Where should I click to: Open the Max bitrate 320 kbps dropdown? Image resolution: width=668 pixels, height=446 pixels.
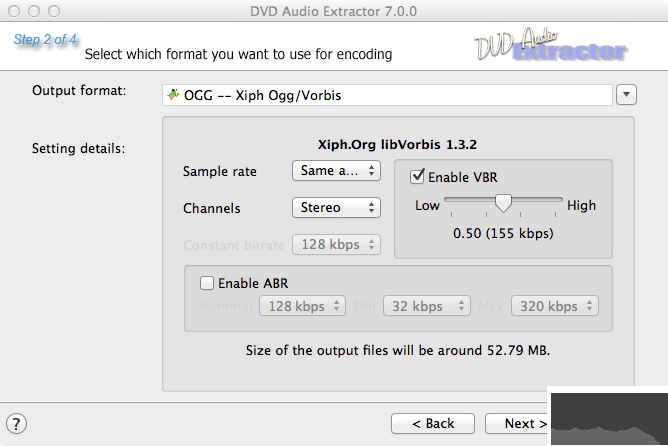[x=555, y=306]
